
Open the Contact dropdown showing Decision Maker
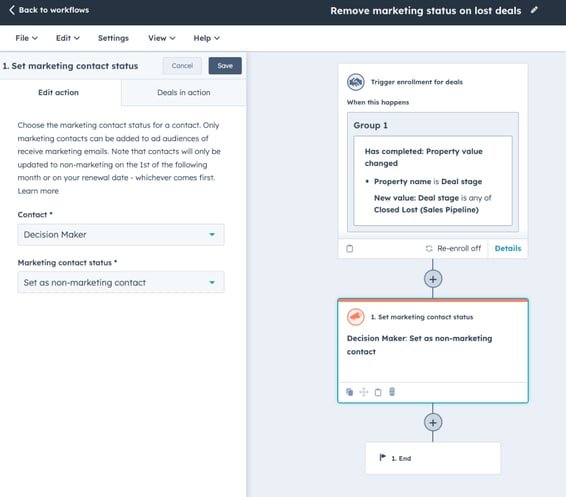tap(121, 235)
